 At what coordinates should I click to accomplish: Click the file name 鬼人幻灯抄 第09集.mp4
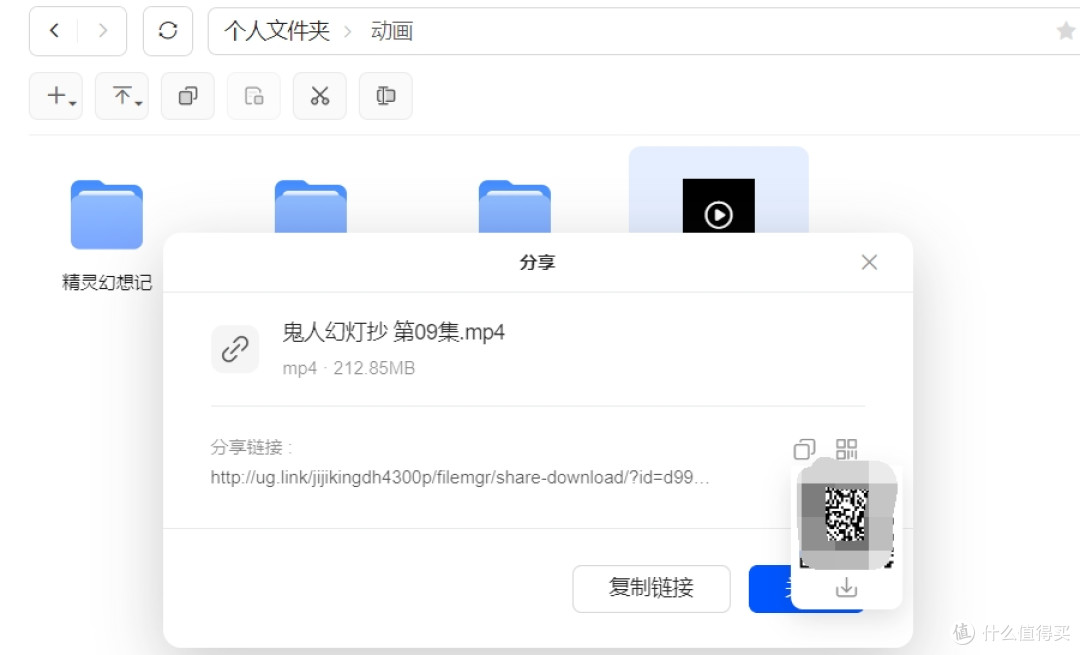(x=393, y=333)
